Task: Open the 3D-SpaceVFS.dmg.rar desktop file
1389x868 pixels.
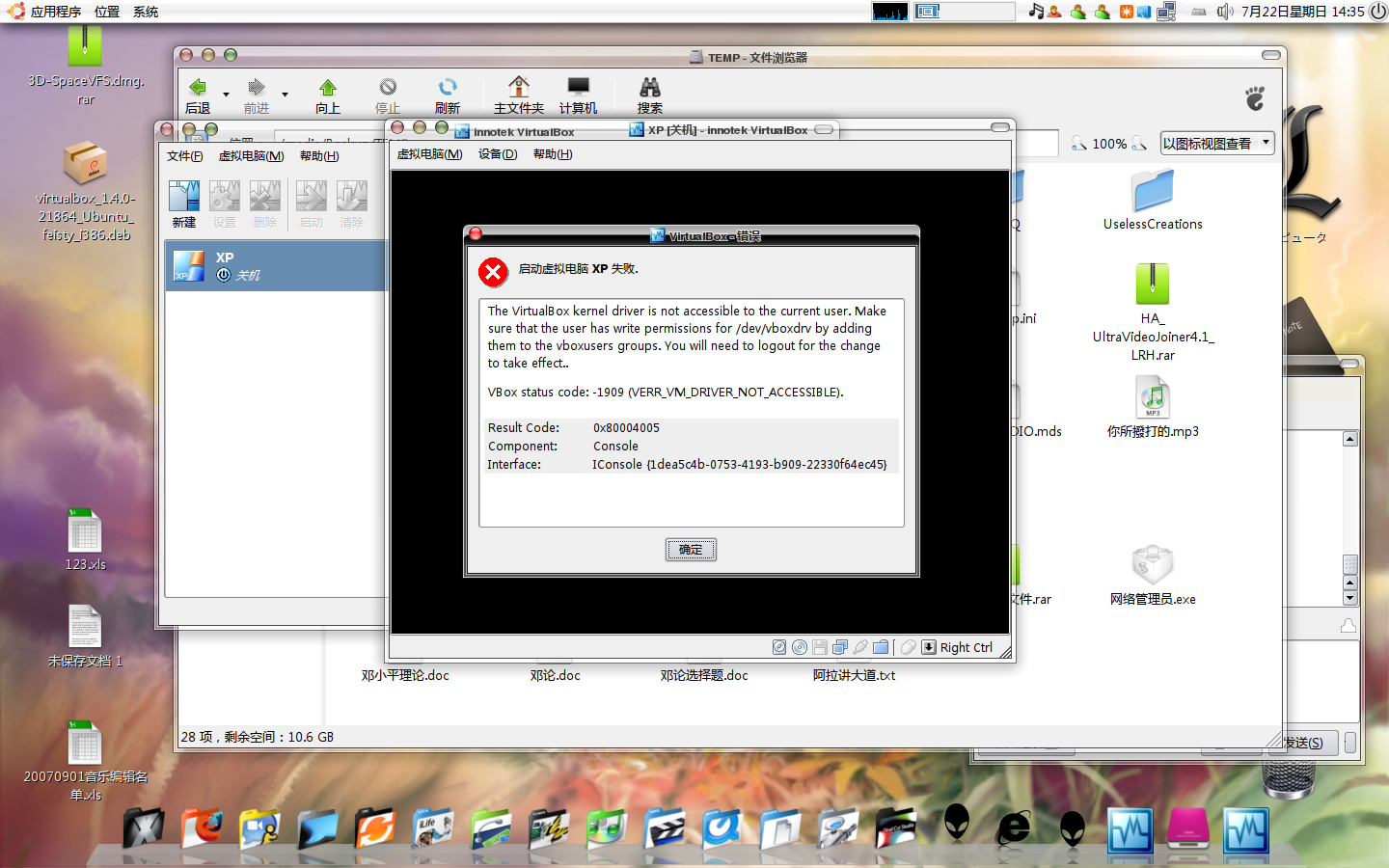Action: [x=86, y=66]
